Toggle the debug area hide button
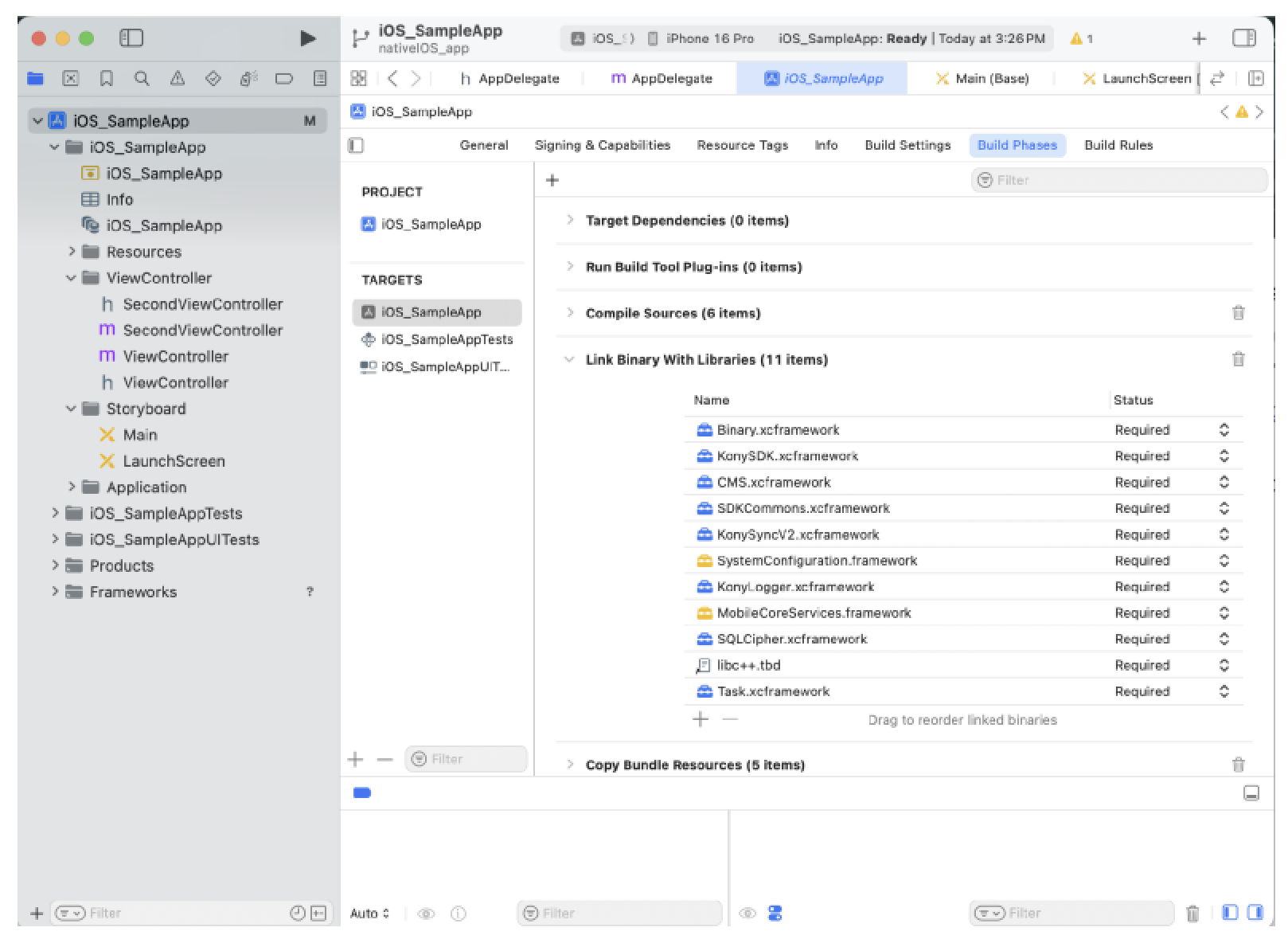 [1251, 793]
